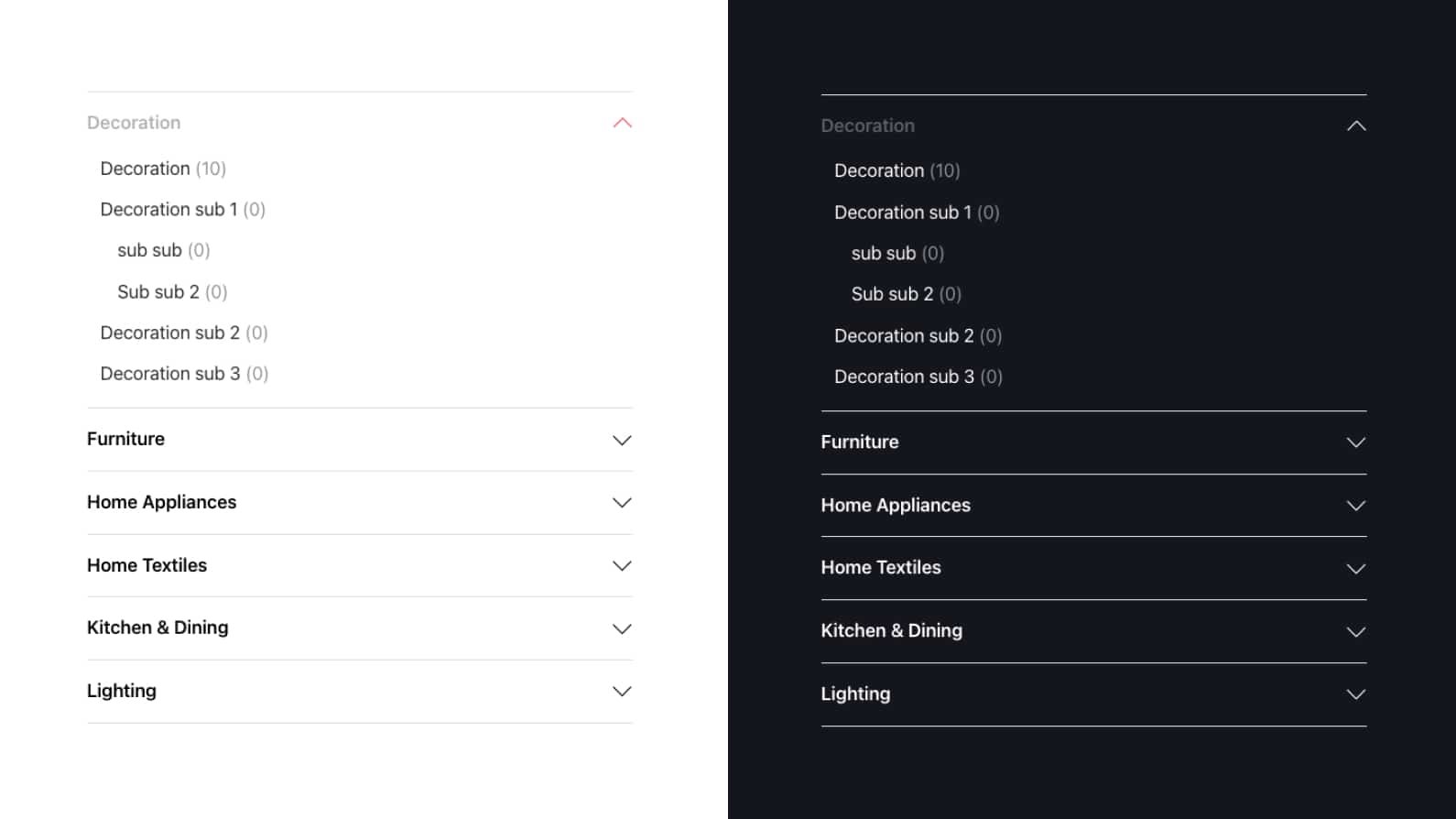
Task: Open Decoration sub 2 in dark panel
Action: point(918,336)
